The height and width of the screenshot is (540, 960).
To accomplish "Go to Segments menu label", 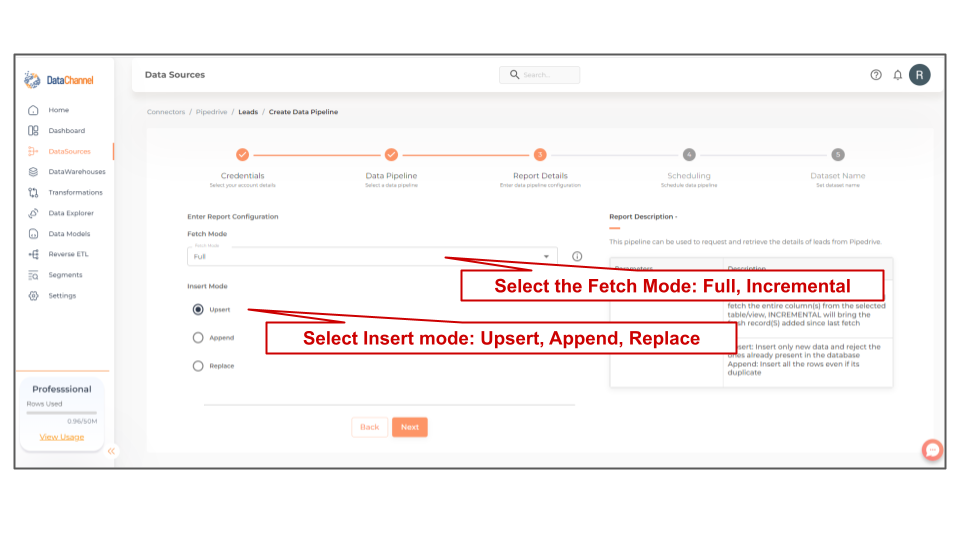I will coord(66,275).
